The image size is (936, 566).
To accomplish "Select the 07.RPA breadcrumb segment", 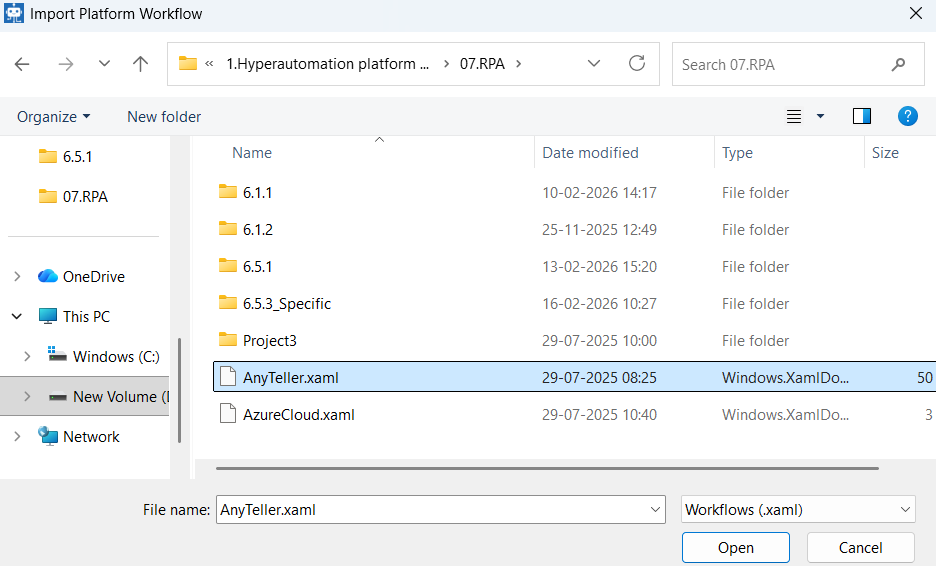I will [482, 64].
